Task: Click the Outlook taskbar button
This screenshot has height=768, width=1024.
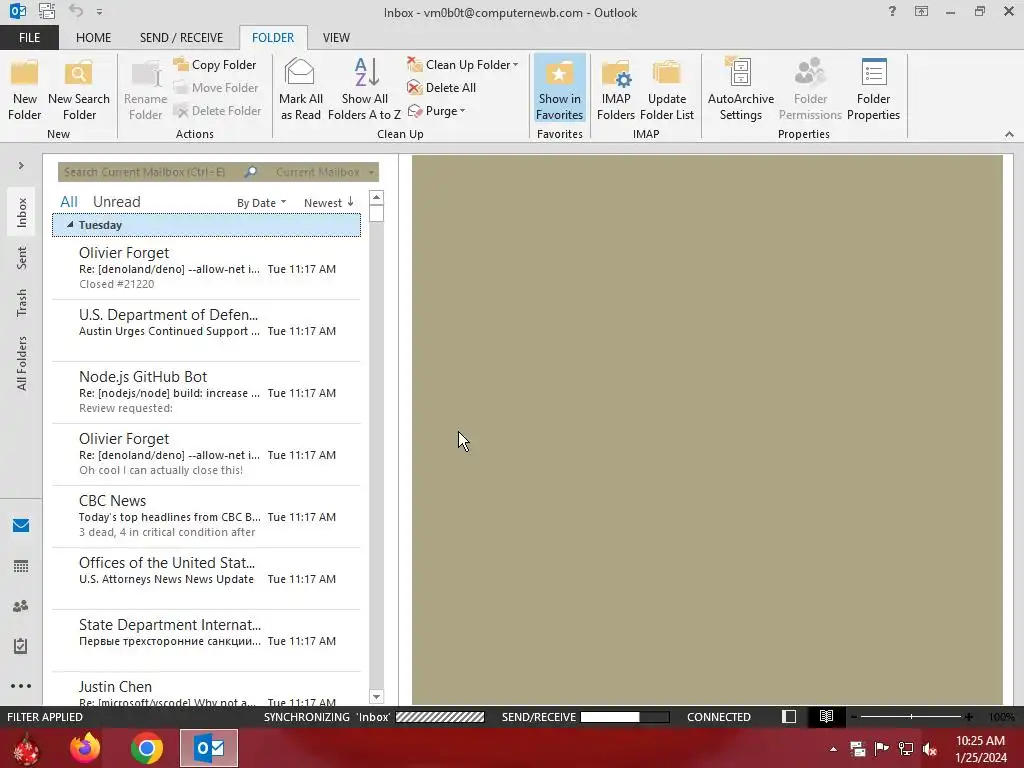Action: pos(209,748)
